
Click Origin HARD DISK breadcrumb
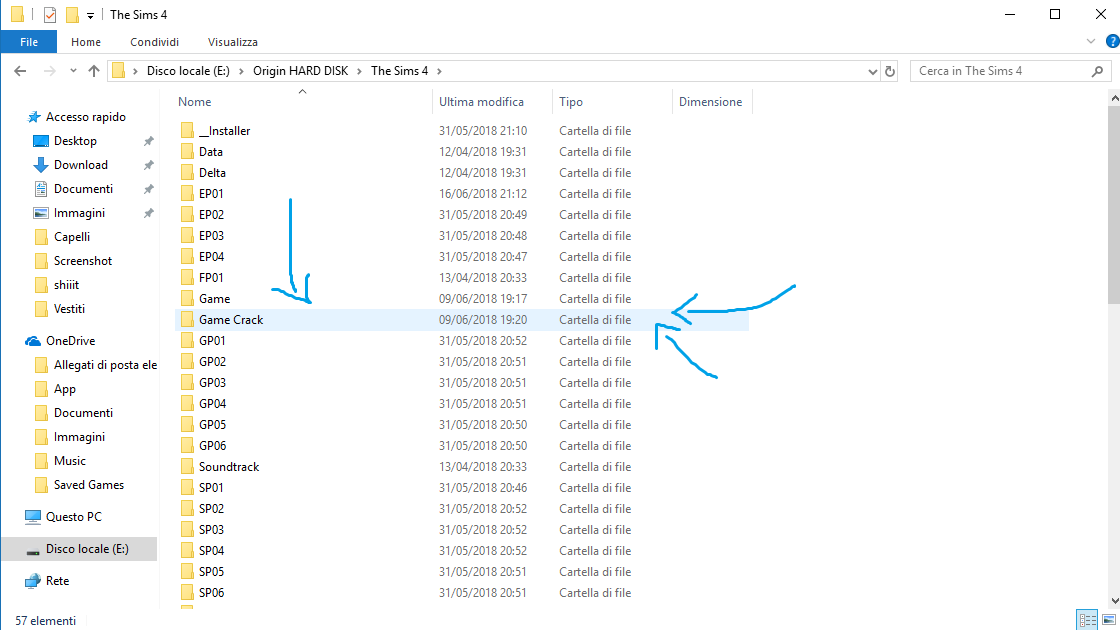[301, 71]
